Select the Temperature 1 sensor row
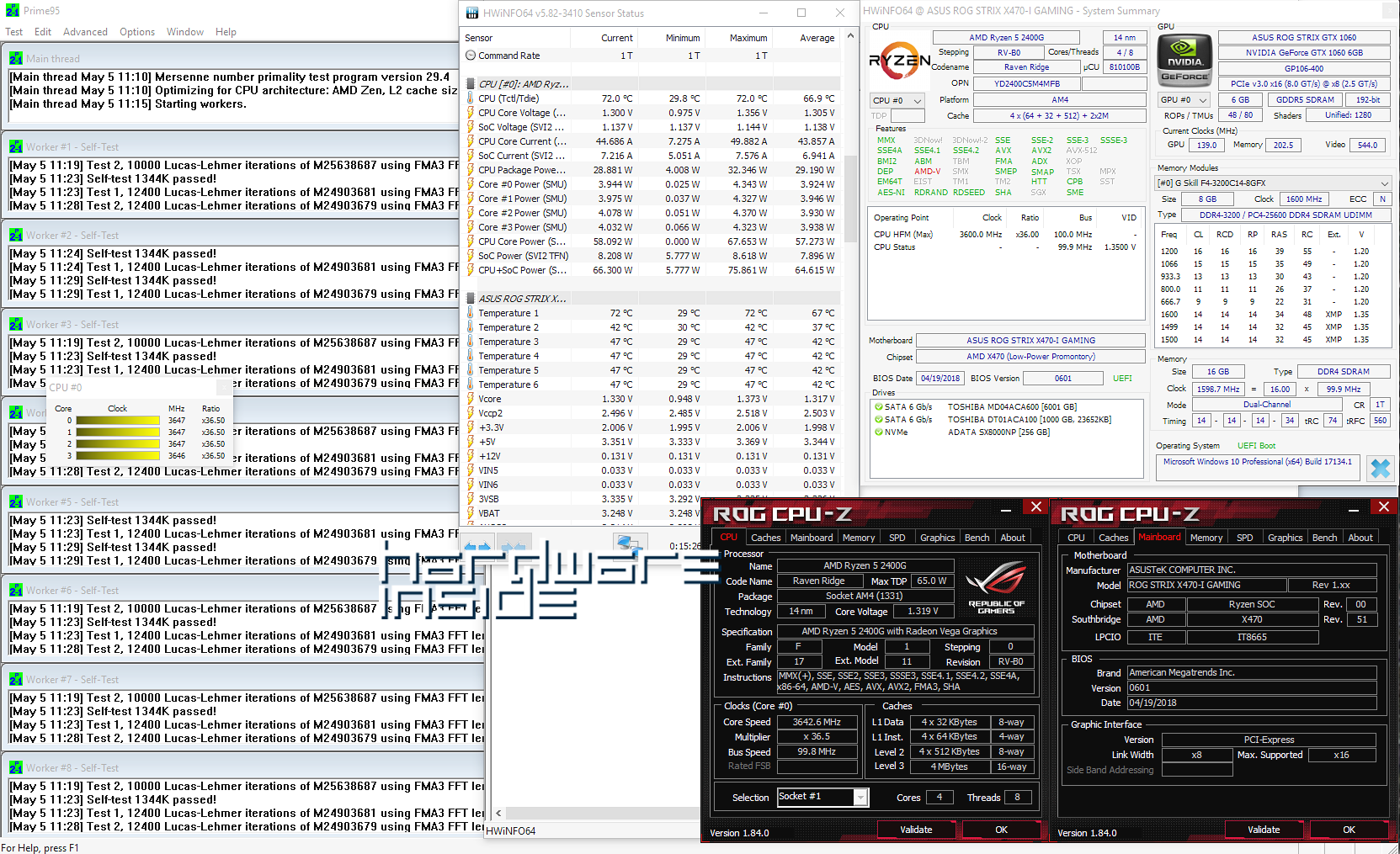 [x=651, y=313]
